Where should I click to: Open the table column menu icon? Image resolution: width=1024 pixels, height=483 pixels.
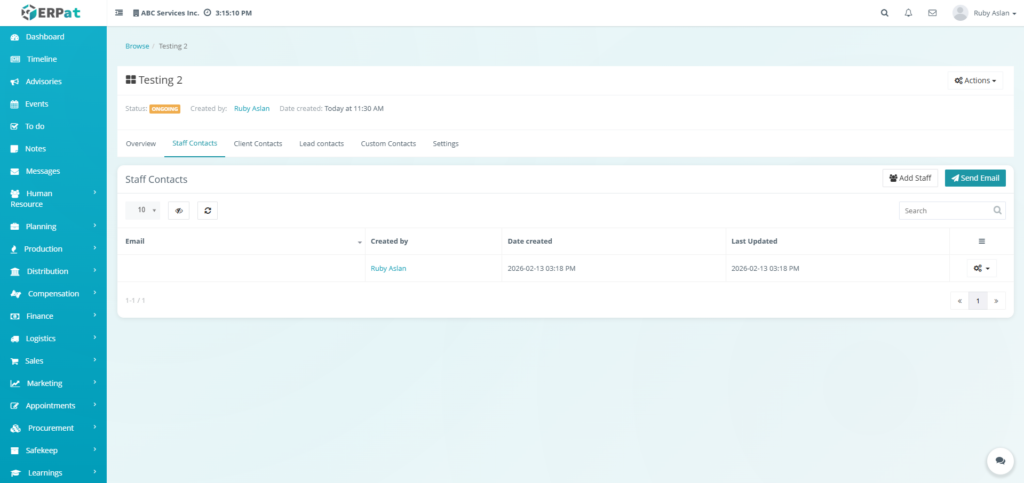pos(981,241)
